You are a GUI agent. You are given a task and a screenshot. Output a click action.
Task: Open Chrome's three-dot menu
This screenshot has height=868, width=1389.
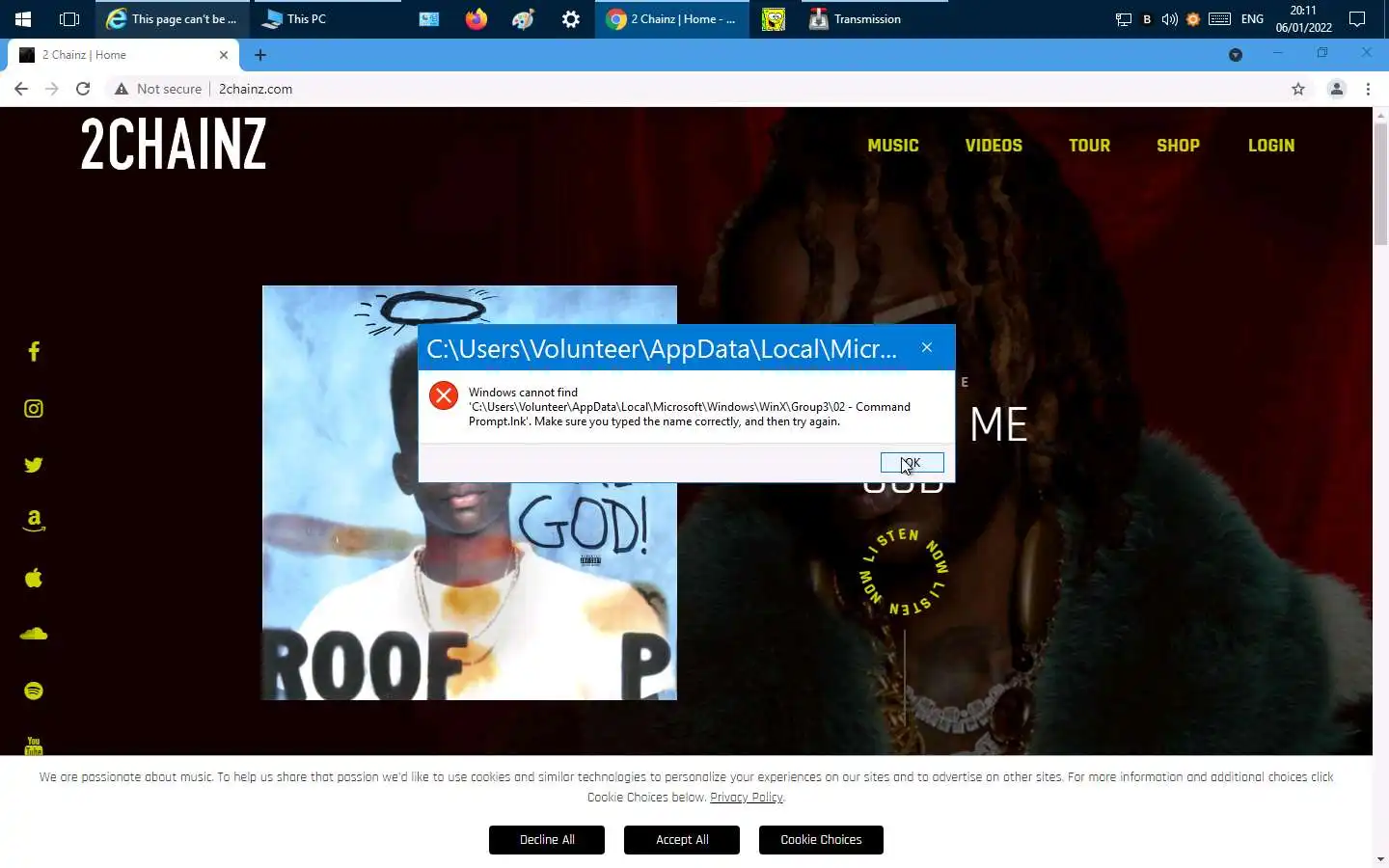(x=1368, y=89)
